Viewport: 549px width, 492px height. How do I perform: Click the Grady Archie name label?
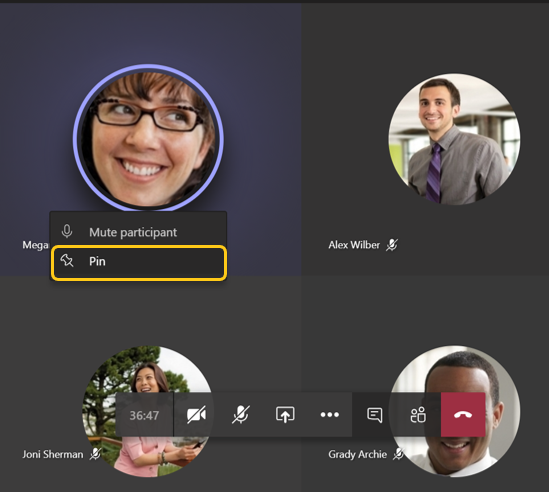tap(357, 455)
